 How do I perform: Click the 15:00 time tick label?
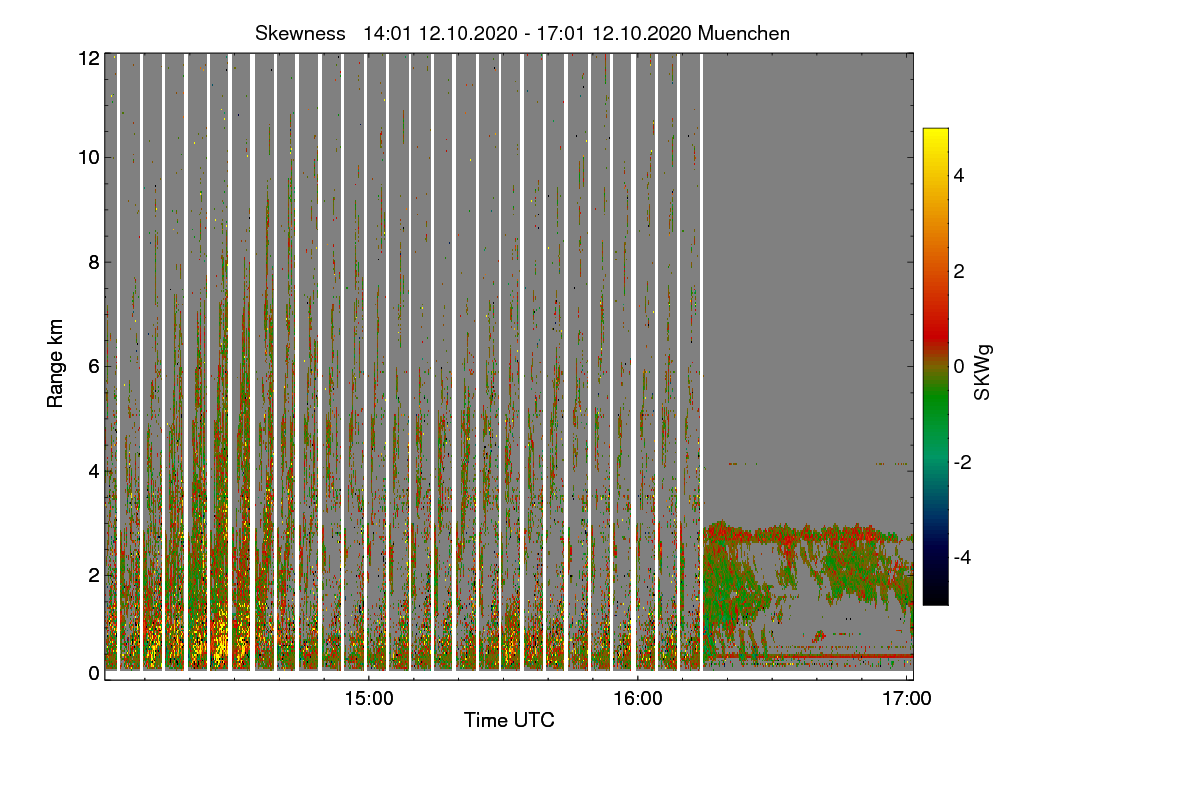coord(369,698)
